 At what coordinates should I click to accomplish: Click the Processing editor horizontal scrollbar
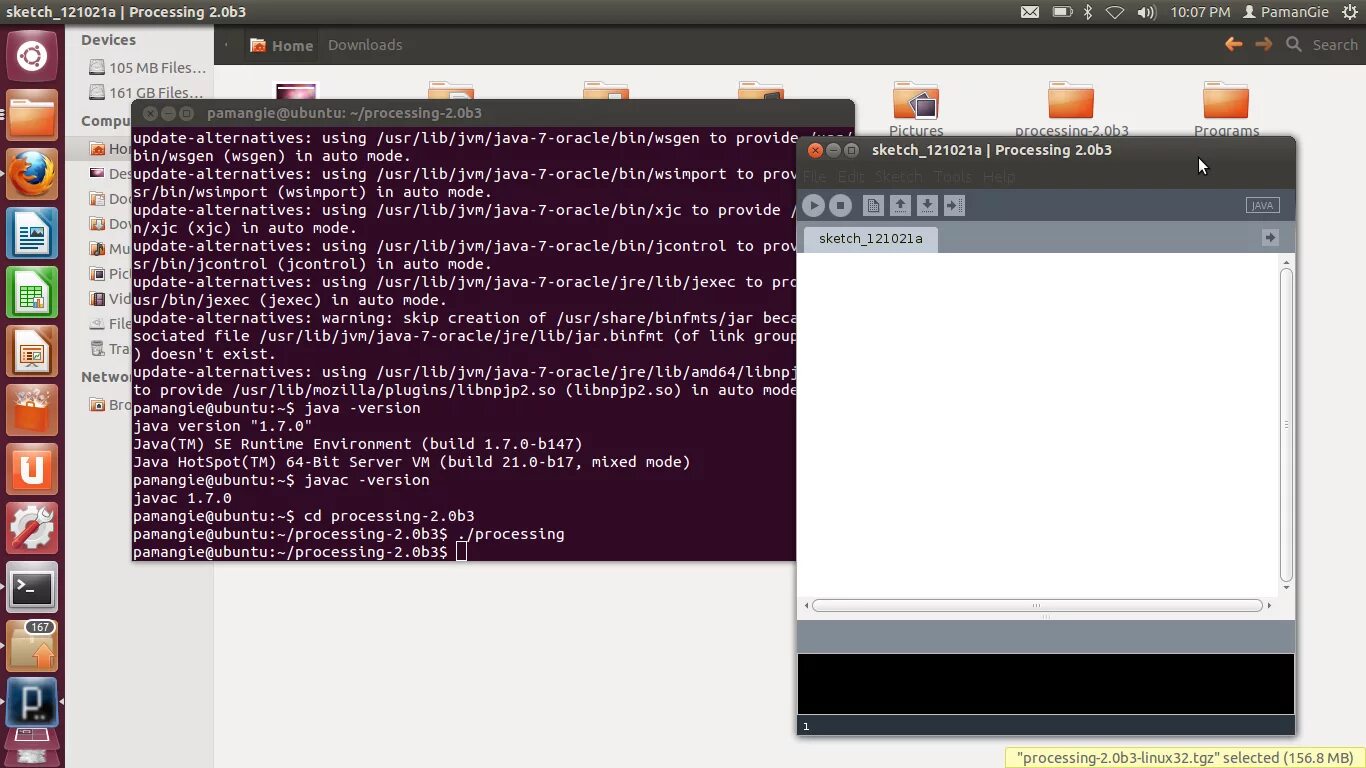1037,605
